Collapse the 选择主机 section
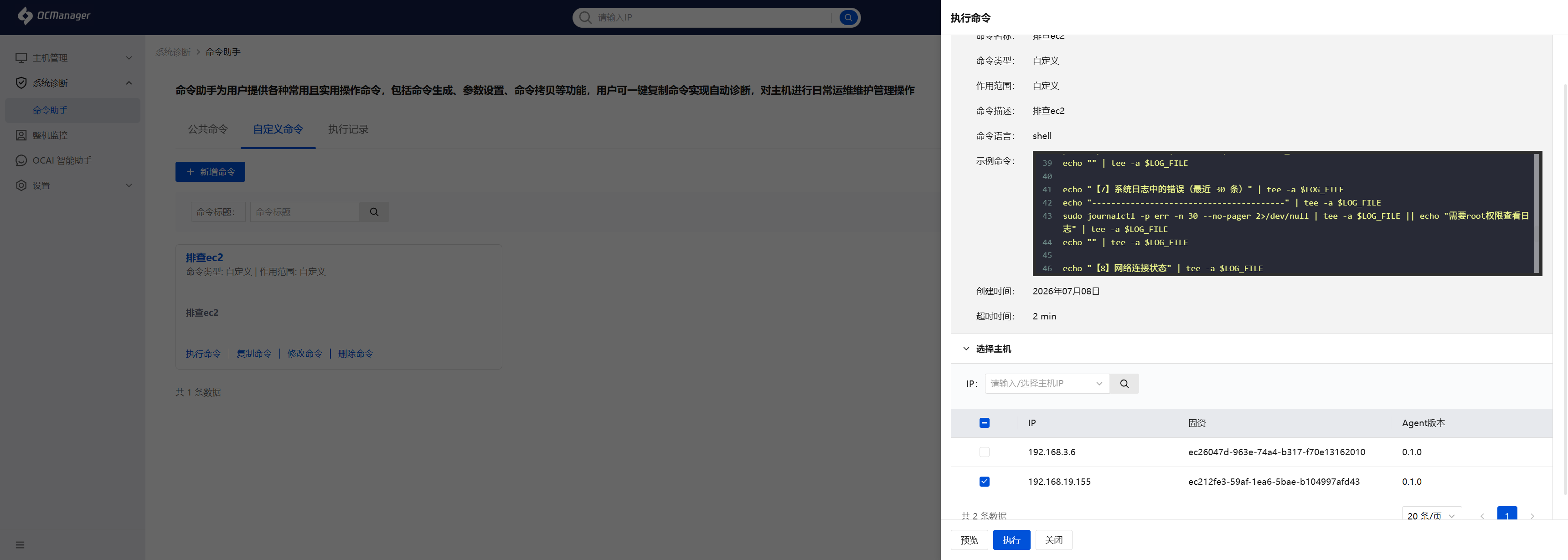The image size is (1568, 560). pos(966,349)
